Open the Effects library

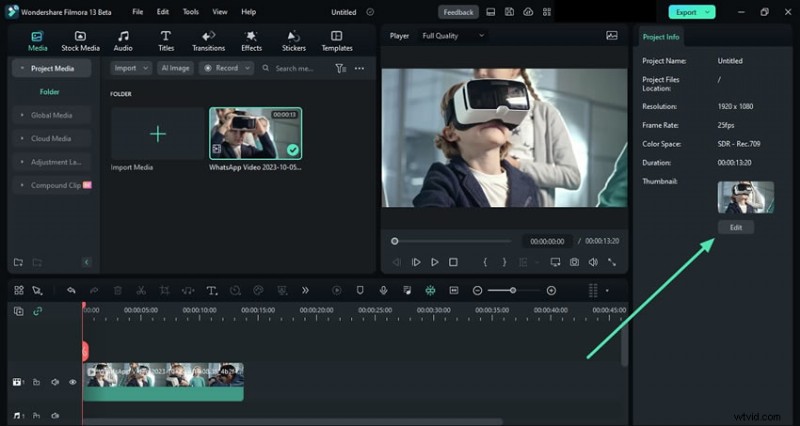[251, 40]
